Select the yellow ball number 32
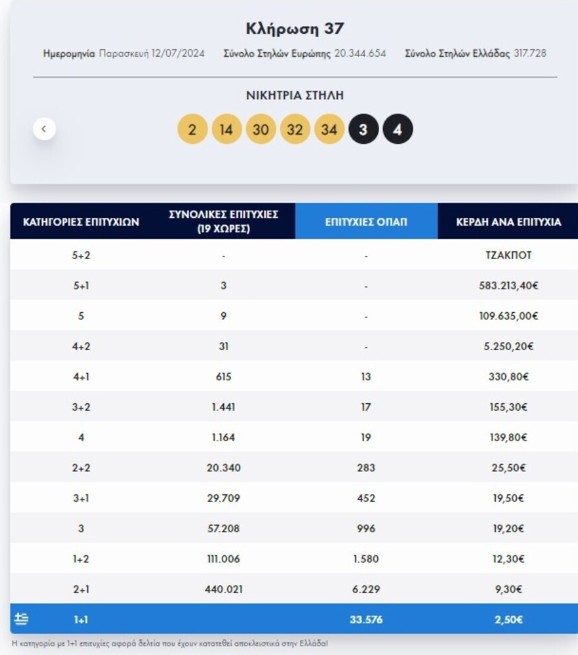578x655 pixels. 295,129
